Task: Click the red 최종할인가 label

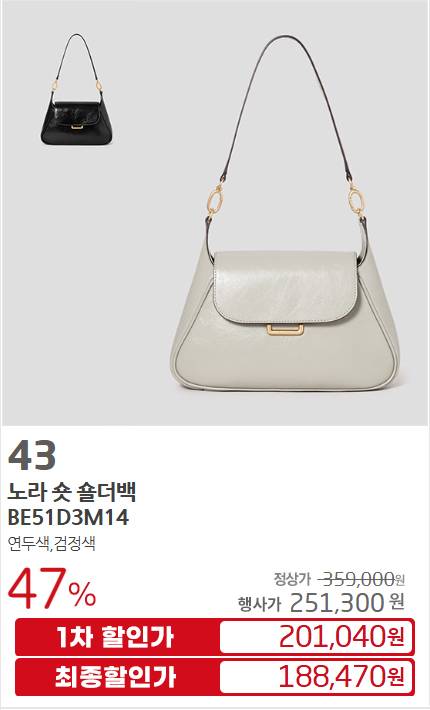Action: (115, 677)
